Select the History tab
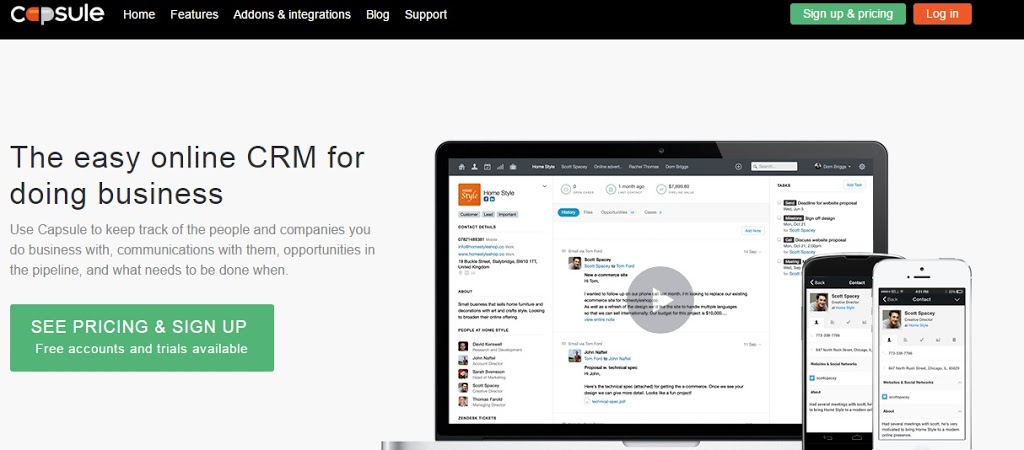 (568, 212)
